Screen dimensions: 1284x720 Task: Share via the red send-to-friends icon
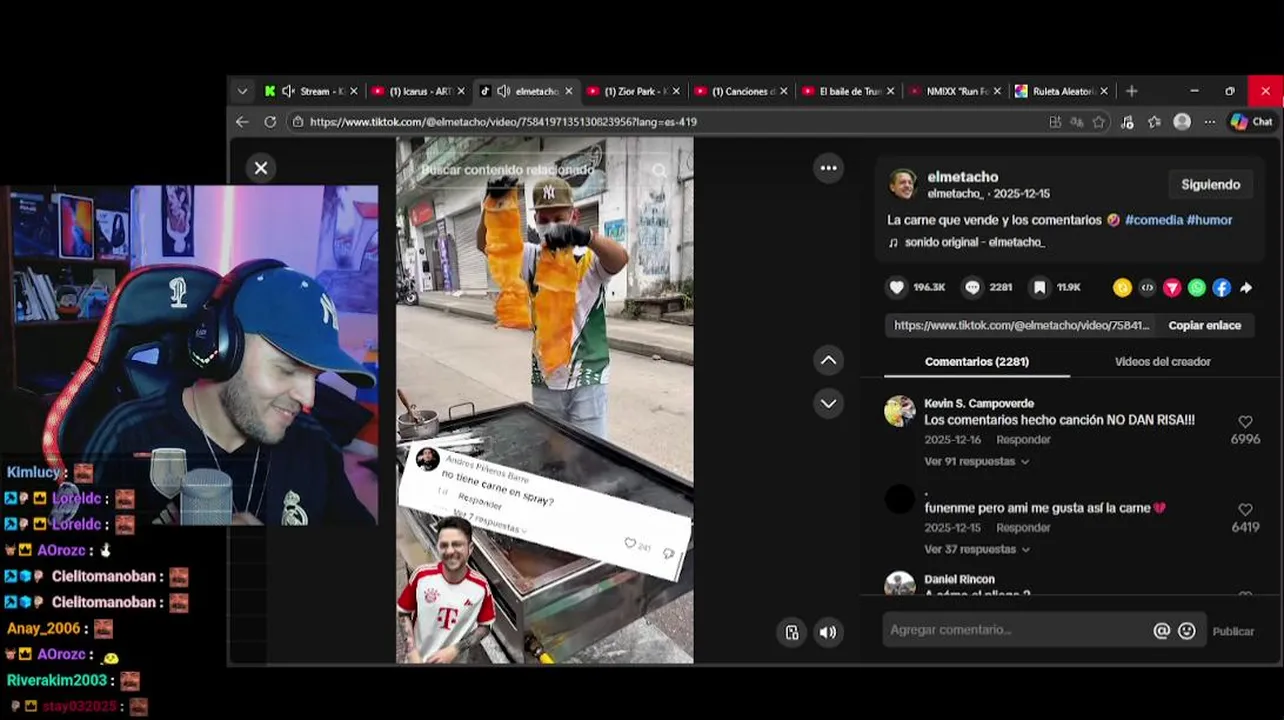pyautogui.click(x=1172, y=288)
